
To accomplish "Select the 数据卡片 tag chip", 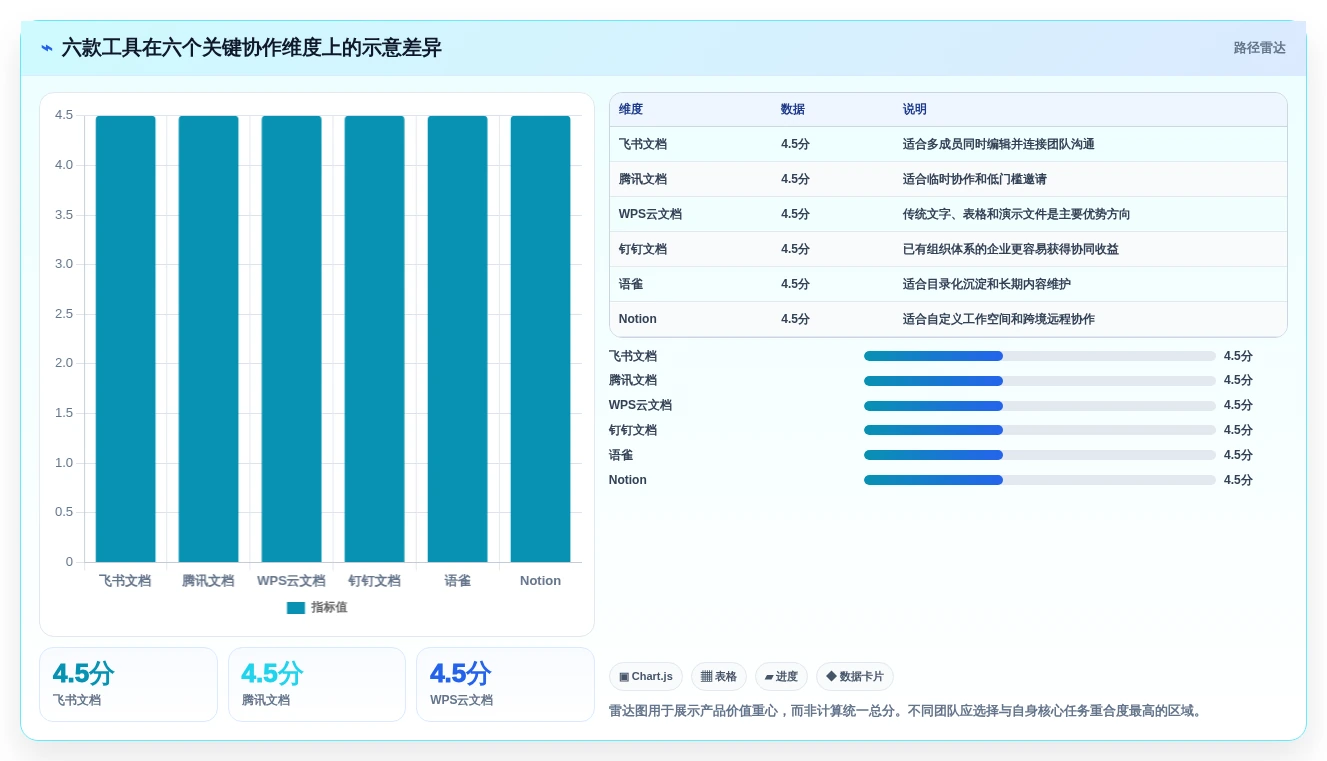I will (x=855, y=677).
